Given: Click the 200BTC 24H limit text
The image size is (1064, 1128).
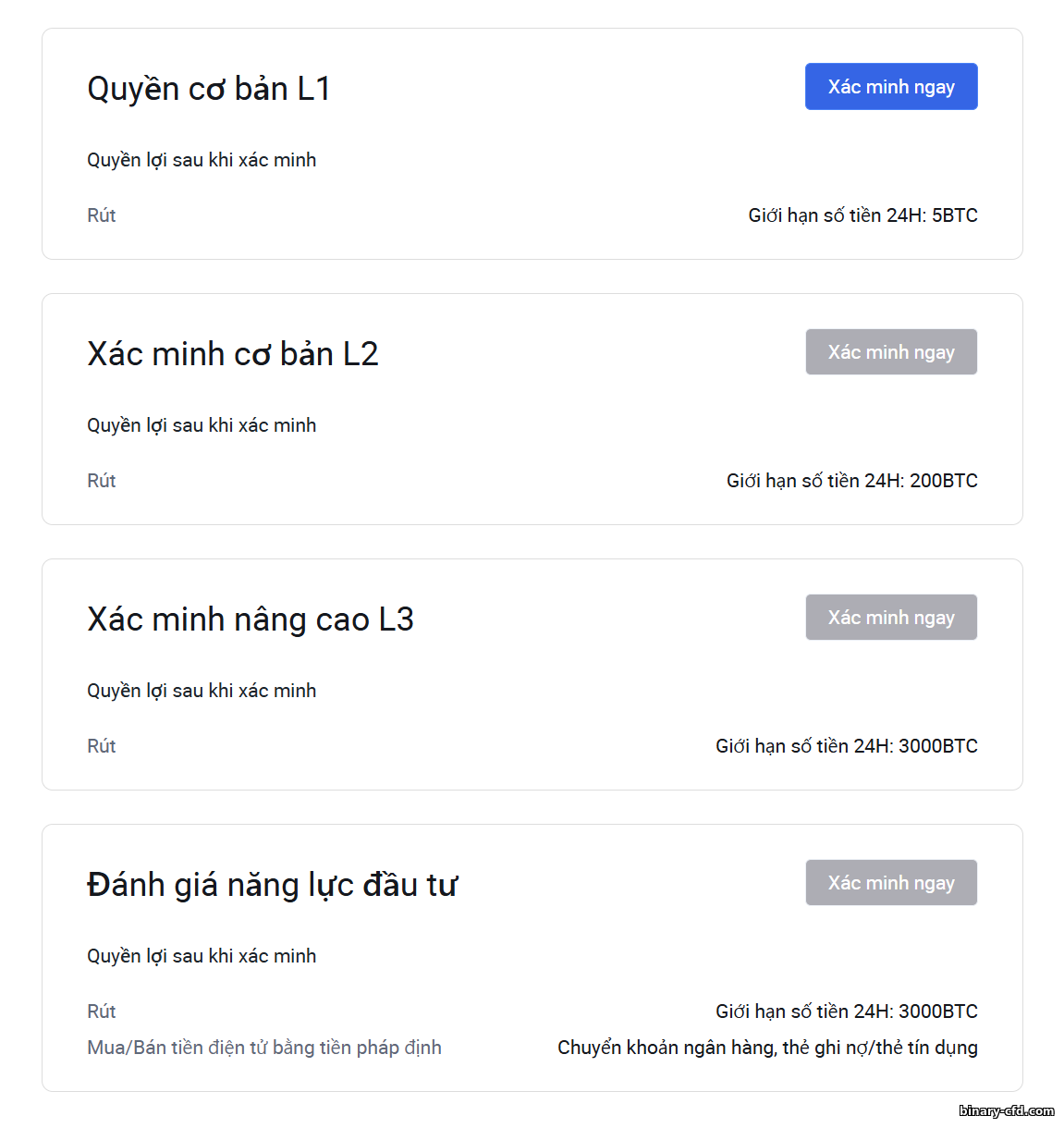Looking at the screenshot, I should click(x=852, y=481).
